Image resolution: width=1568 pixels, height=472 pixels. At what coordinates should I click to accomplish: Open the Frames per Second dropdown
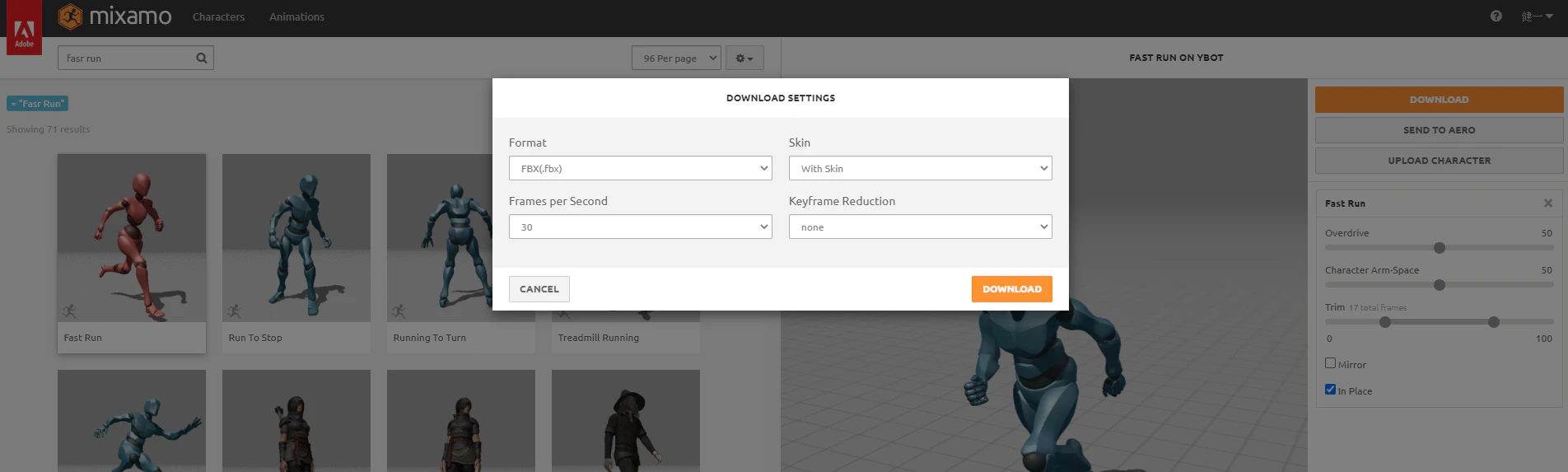[x=641, y=227]
